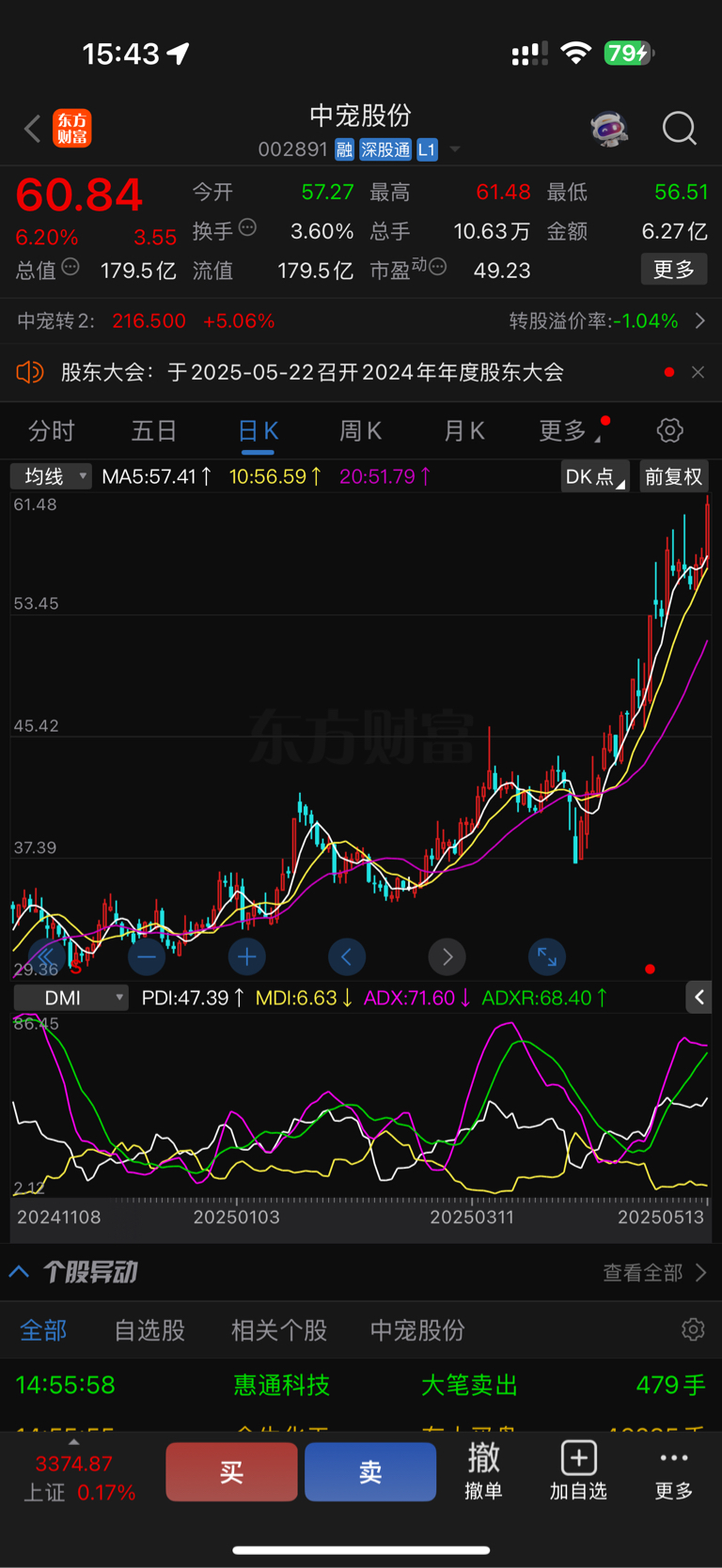The height and width of the screenshot is (1568, 722).
Task: Switch to 月K chart tab
Action: point(463,431)
